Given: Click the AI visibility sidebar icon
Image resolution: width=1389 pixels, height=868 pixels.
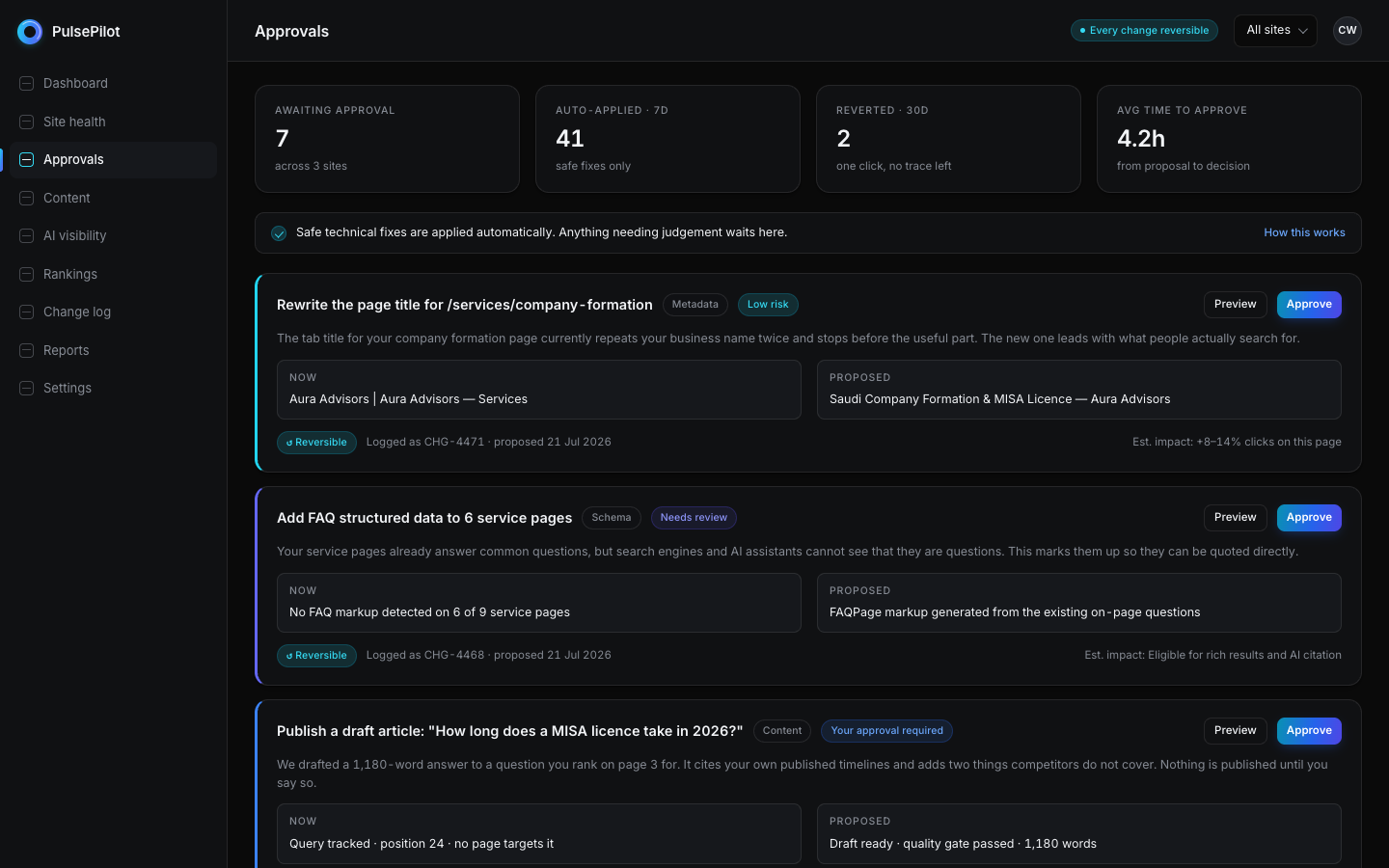Looking at the screenshot, I should 27,236.
